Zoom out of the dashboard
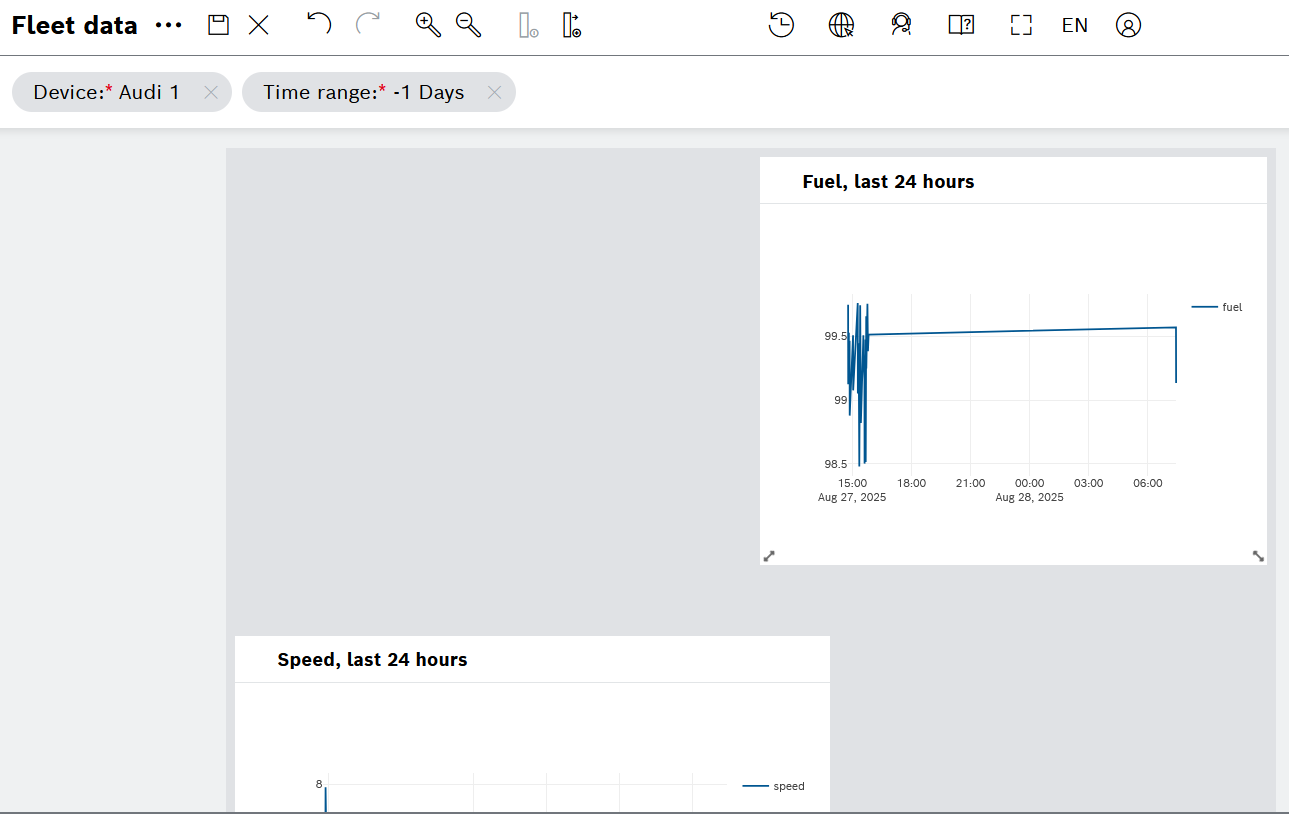Screen dimensions: 1289x815 coord(468,26)
